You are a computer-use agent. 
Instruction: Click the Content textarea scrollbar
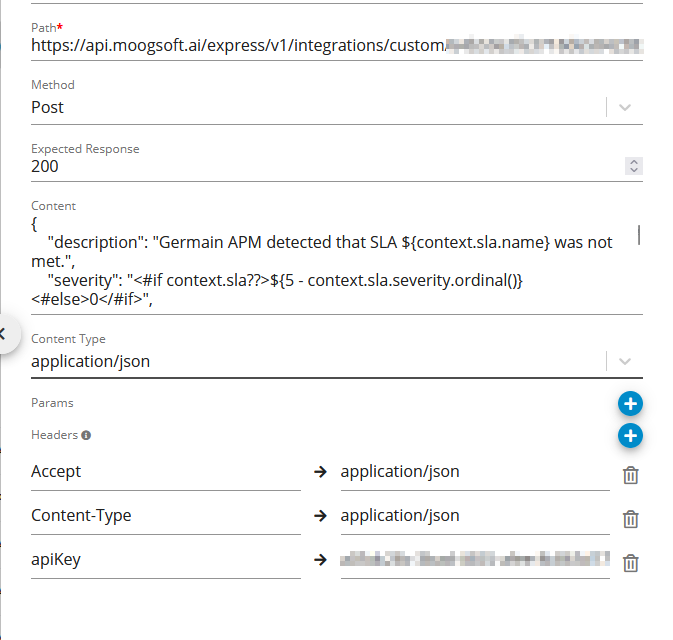[638, 236]
